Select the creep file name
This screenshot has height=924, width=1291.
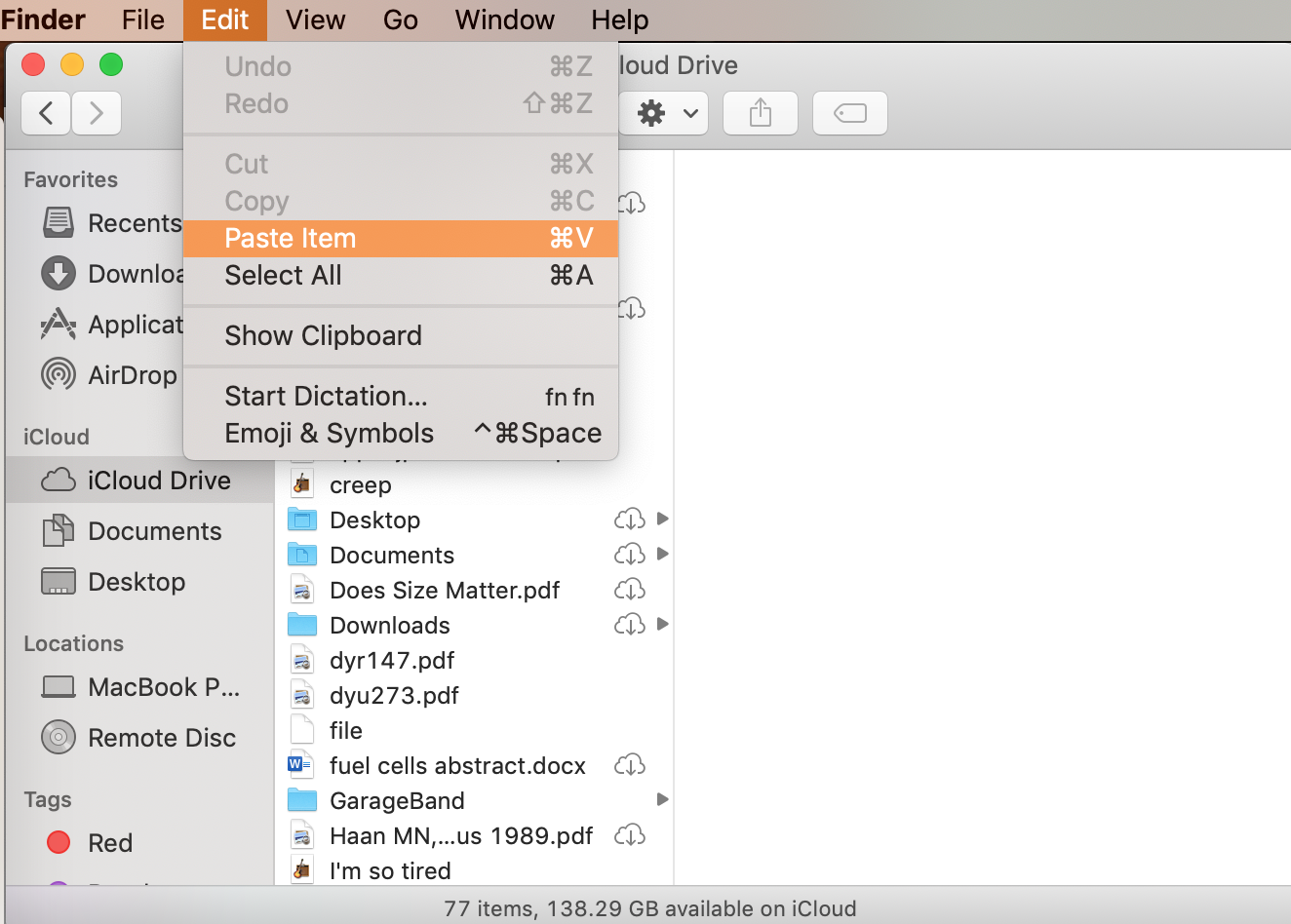coord(361,485)
